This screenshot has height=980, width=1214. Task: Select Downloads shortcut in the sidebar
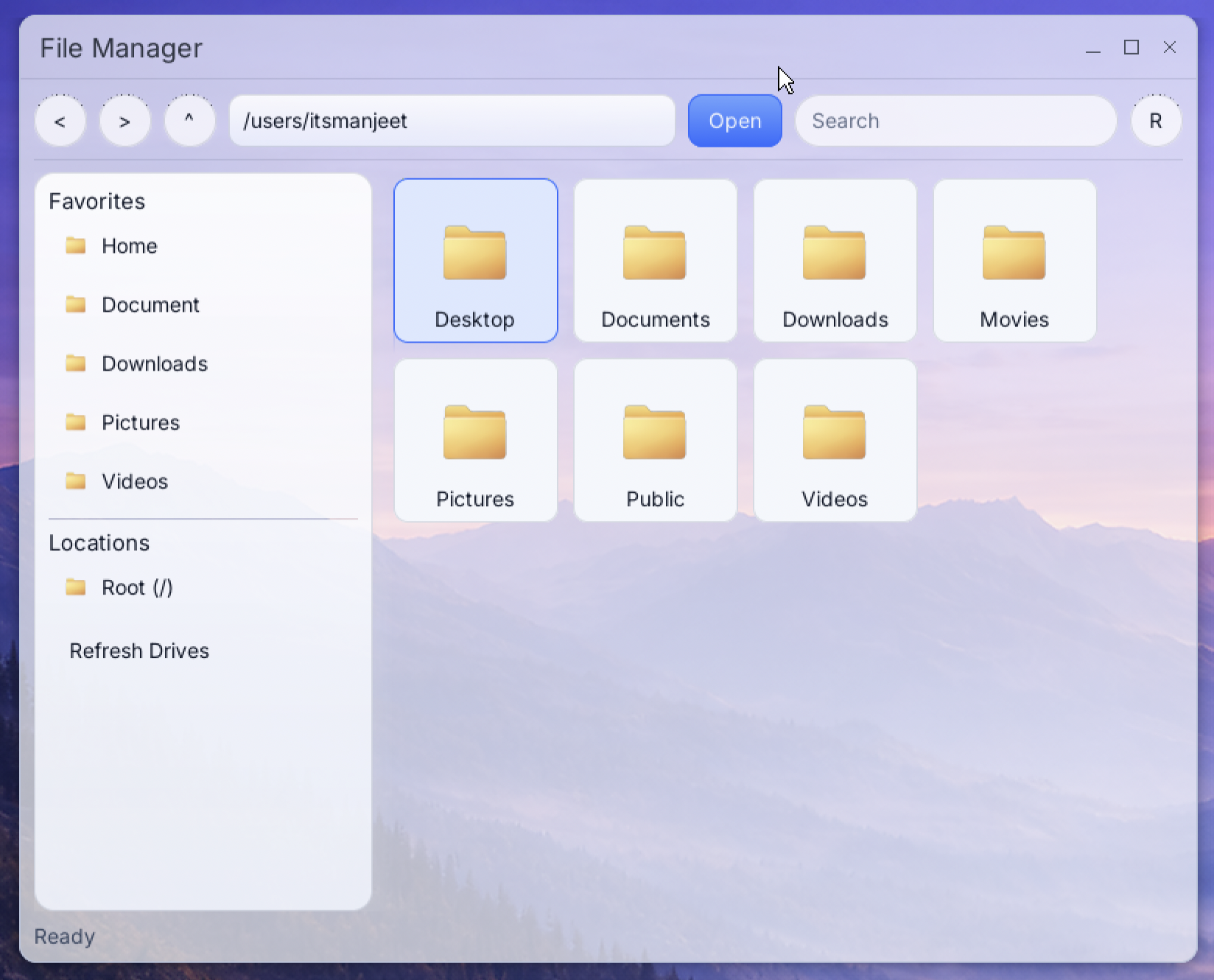155,363
